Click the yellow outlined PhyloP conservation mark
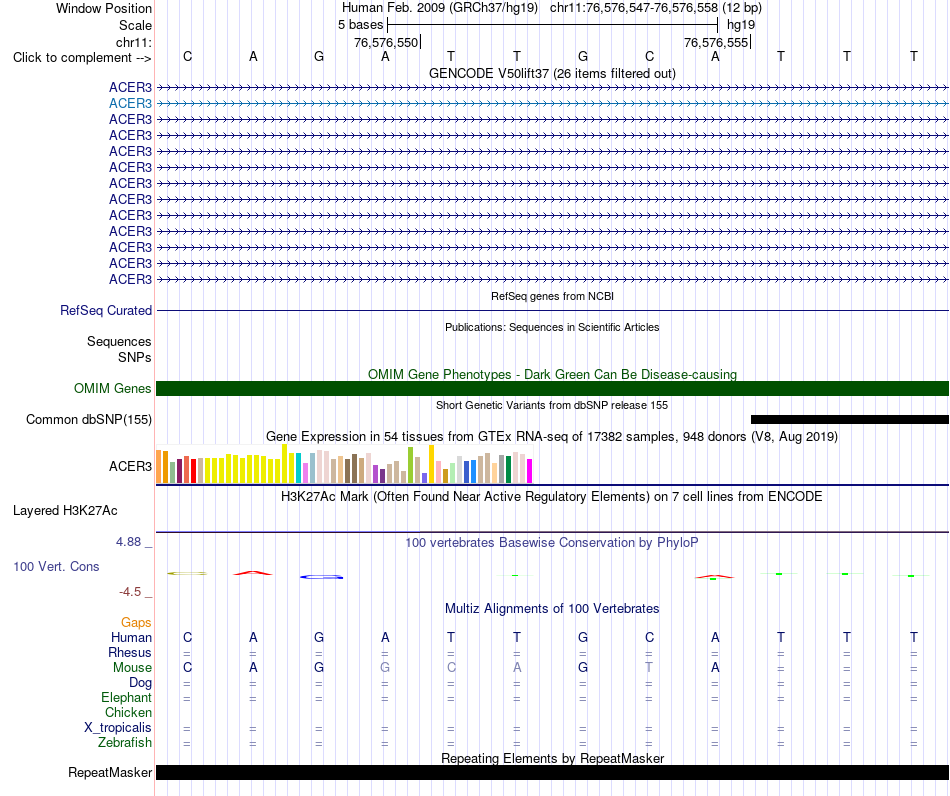The width and height of the screenshot is (950, 796). (x=187, y=573)
